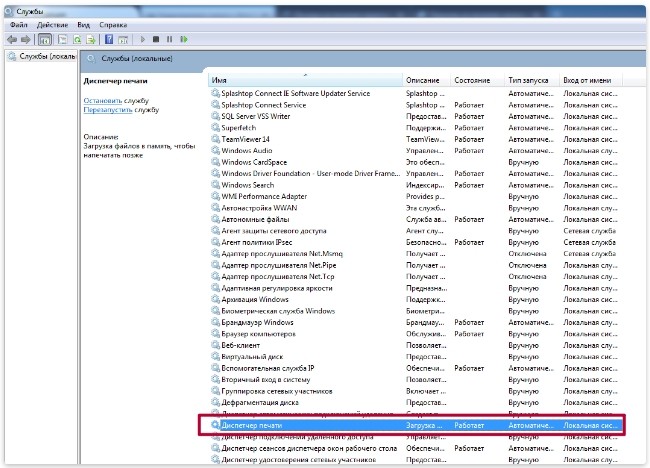The width and height of the screenshot is (650, 468).
Task: Click the Pause service icon
Action: click(x=170, y=39)
